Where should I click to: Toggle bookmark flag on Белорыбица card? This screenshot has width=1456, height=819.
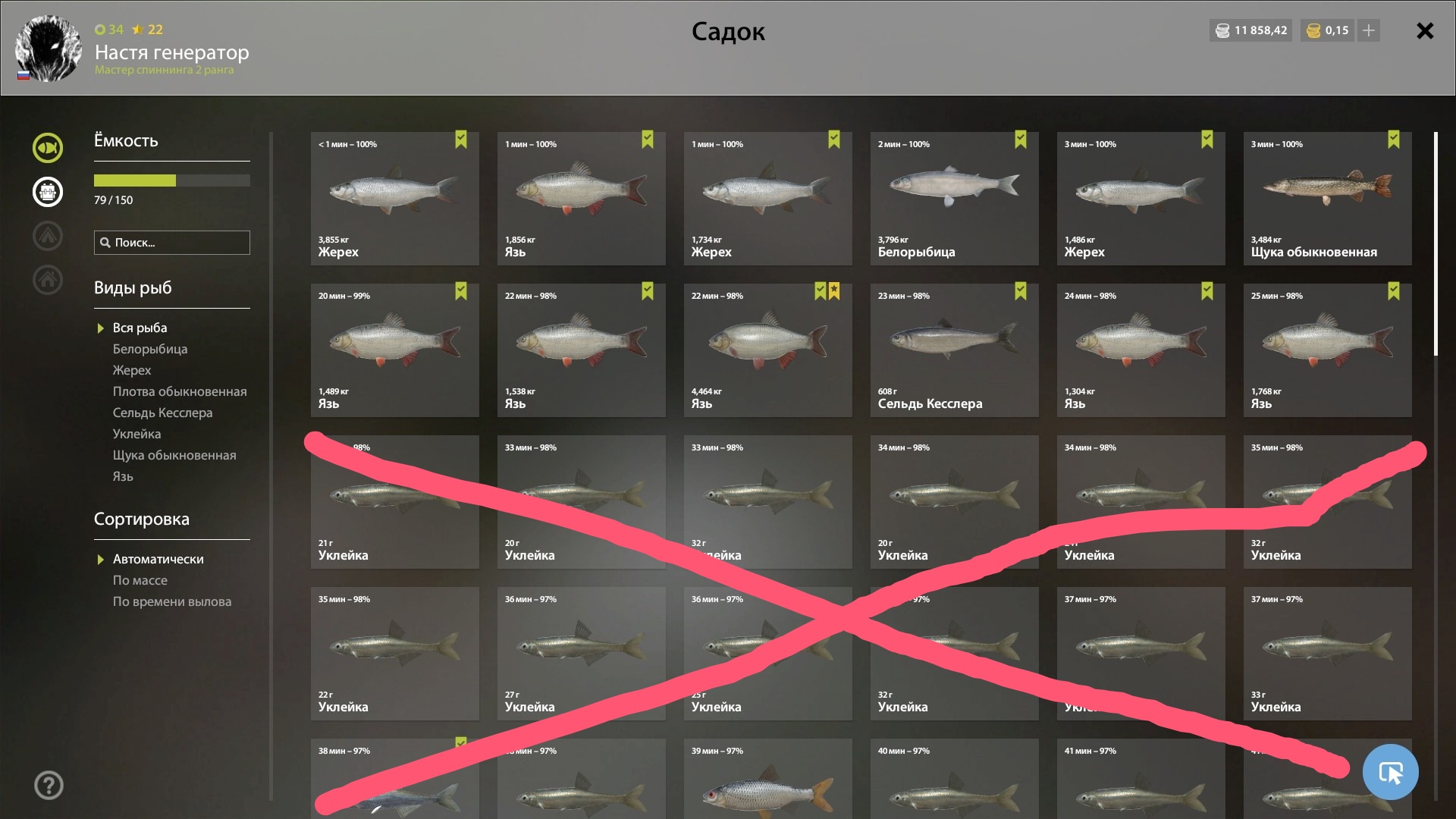pyautogui.click(x=1021, y=140)
